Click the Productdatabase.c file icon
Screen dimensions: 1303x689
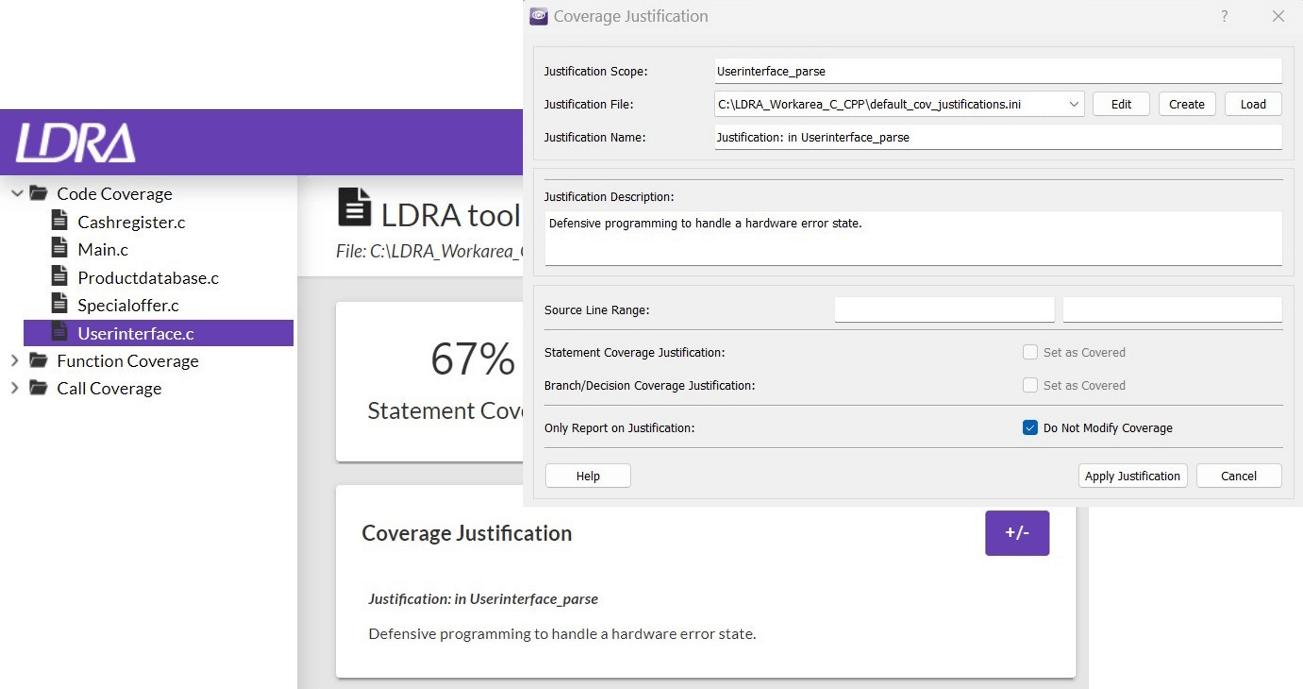coord(60,277)
